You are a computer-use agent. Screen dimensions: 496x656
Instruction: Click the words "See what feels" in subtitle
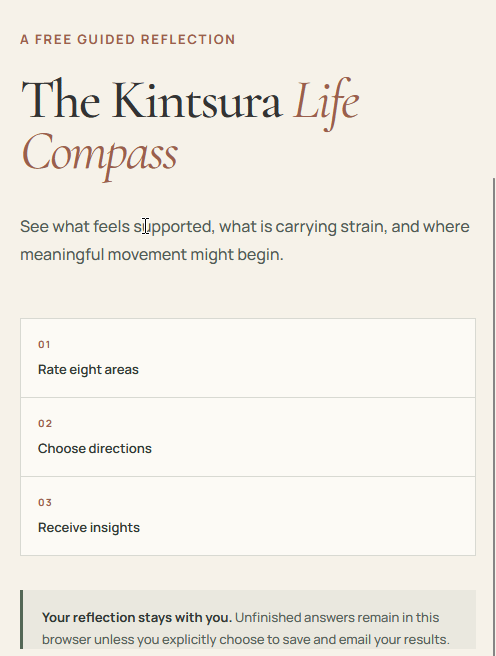75,227
